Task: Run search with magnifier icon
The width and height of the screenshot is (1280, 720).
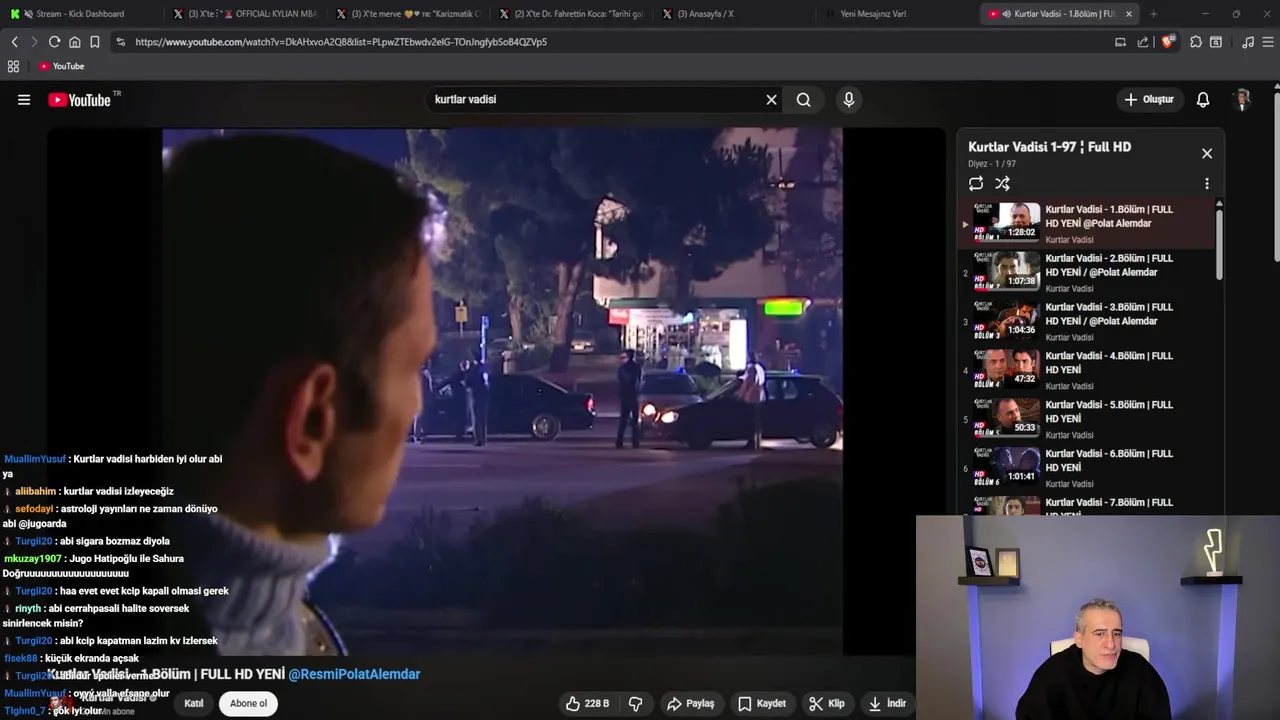Action: pyautogui.click(x=804, y=100)
